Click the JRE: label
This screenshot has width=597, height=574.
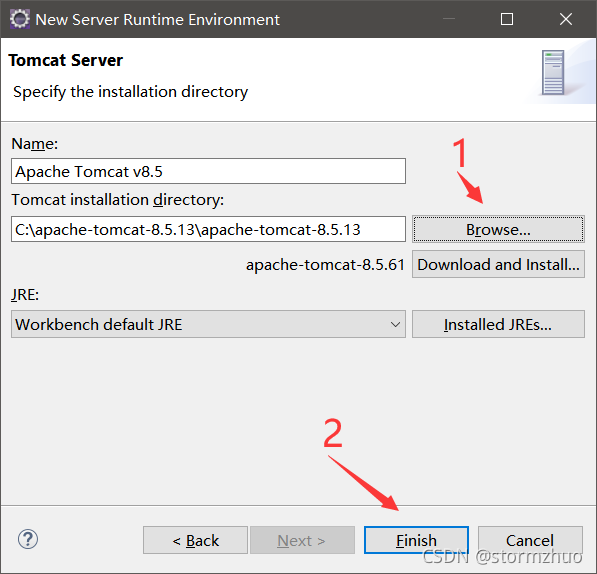pos(25,295)
